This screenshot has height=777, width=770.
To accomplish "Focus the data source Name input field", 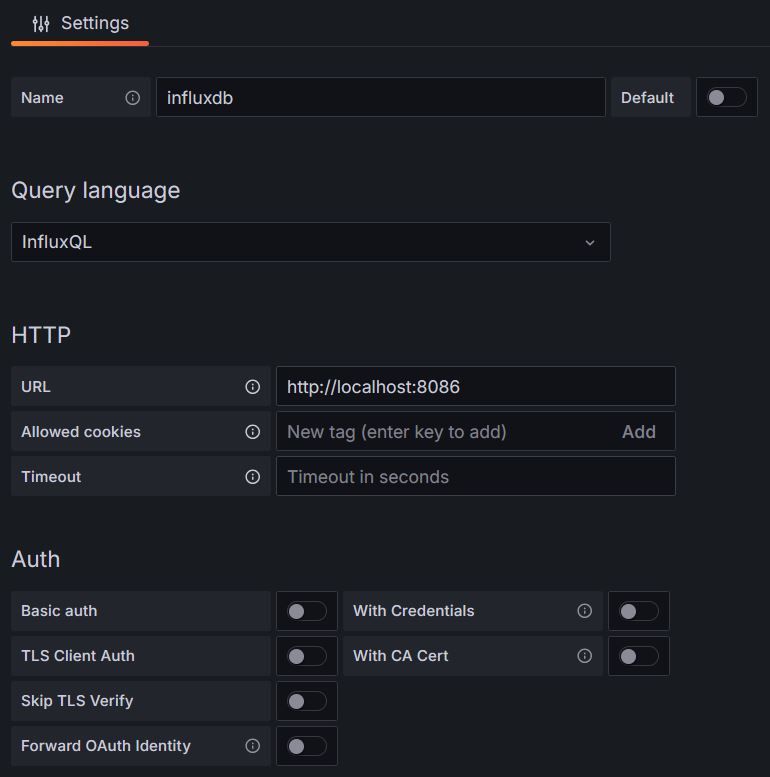I will tap(380, 98).
